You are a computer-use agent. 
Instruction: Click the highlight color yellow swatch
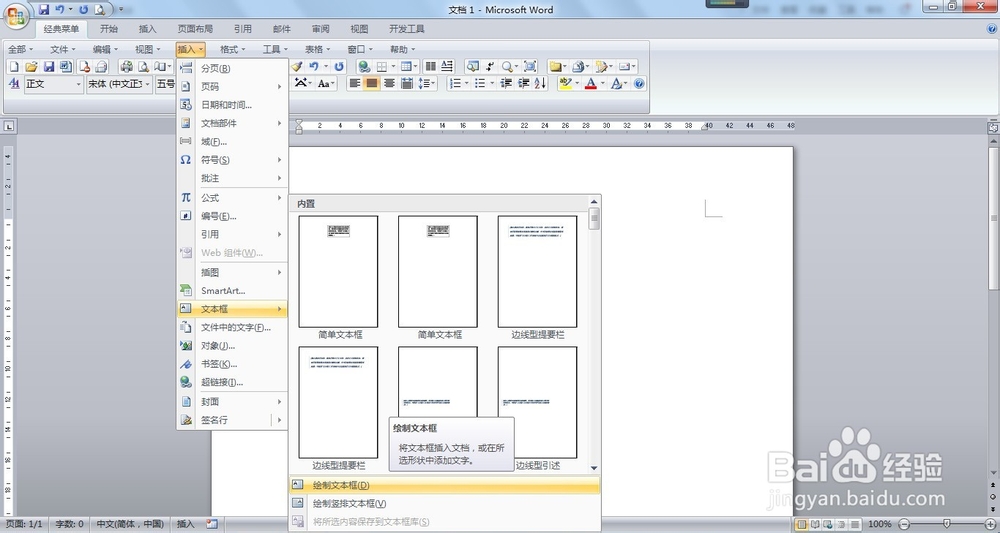click(565, 84)
